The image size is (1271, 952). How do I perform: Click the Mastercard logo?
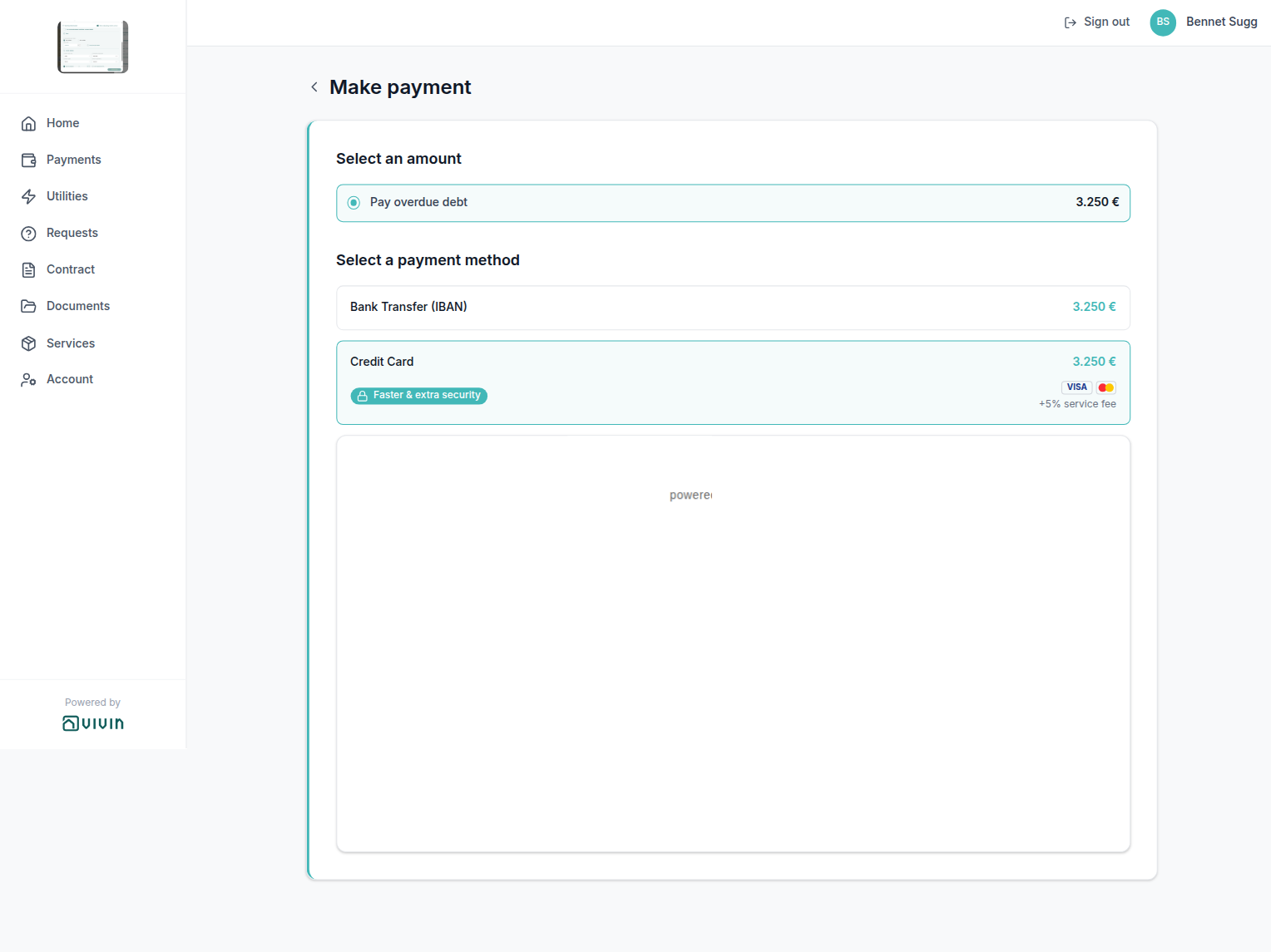tap(1105, 387)
